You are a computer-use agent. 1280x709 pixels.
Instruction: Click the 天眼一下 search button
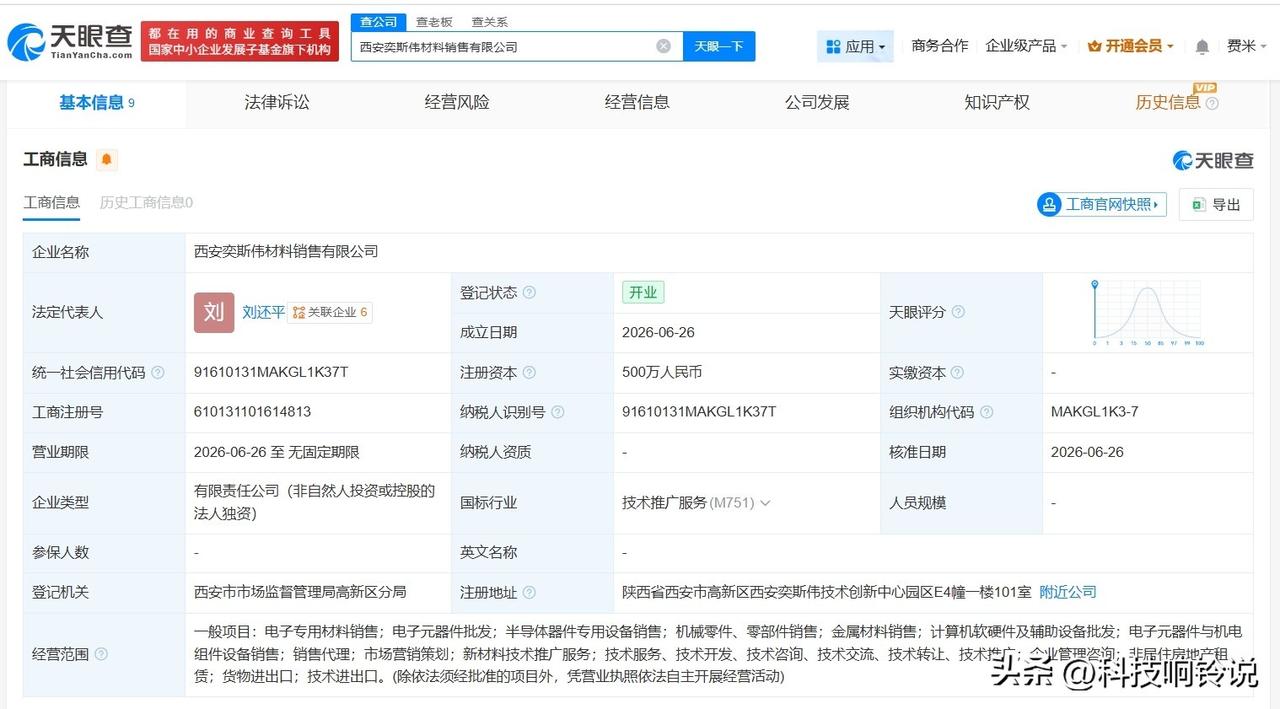[x=719, y=46]
